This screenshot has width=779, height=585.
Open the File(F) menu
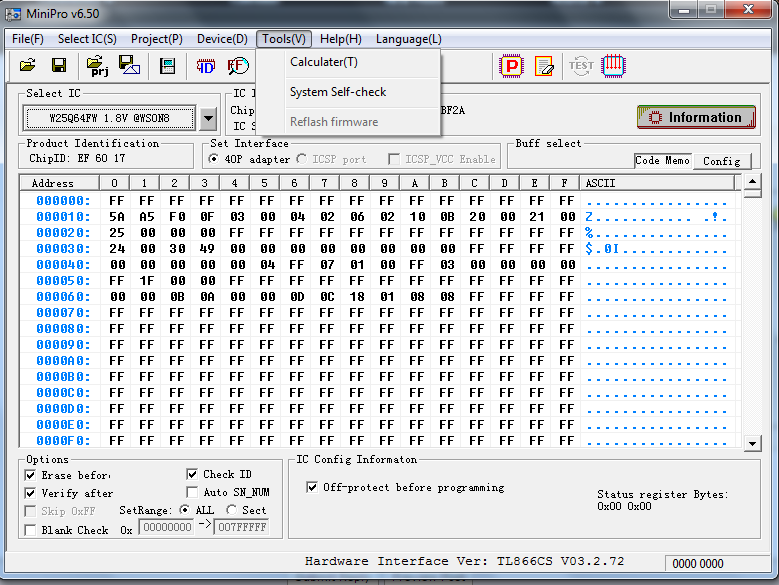tap(28, 39)
